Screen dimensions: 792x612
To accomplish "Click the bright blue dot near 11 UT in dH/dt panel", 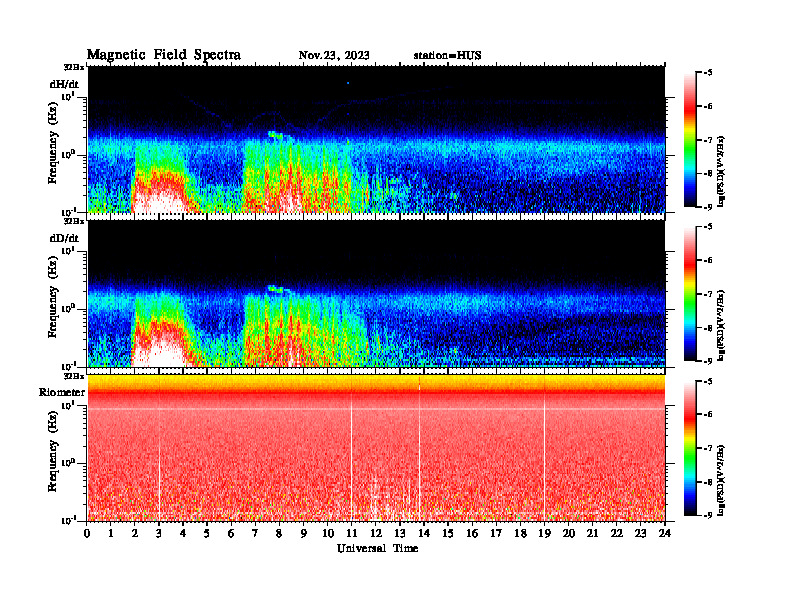I will click(348, 83).
